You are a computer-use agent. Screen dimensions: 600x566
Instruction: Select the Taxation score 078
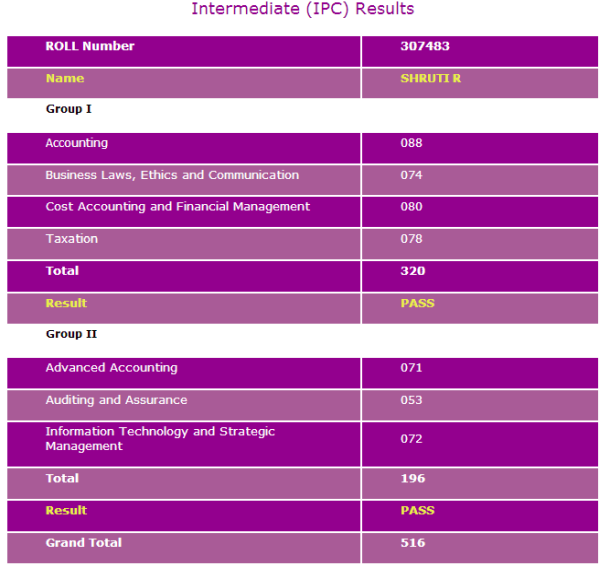tap(411, 240)
